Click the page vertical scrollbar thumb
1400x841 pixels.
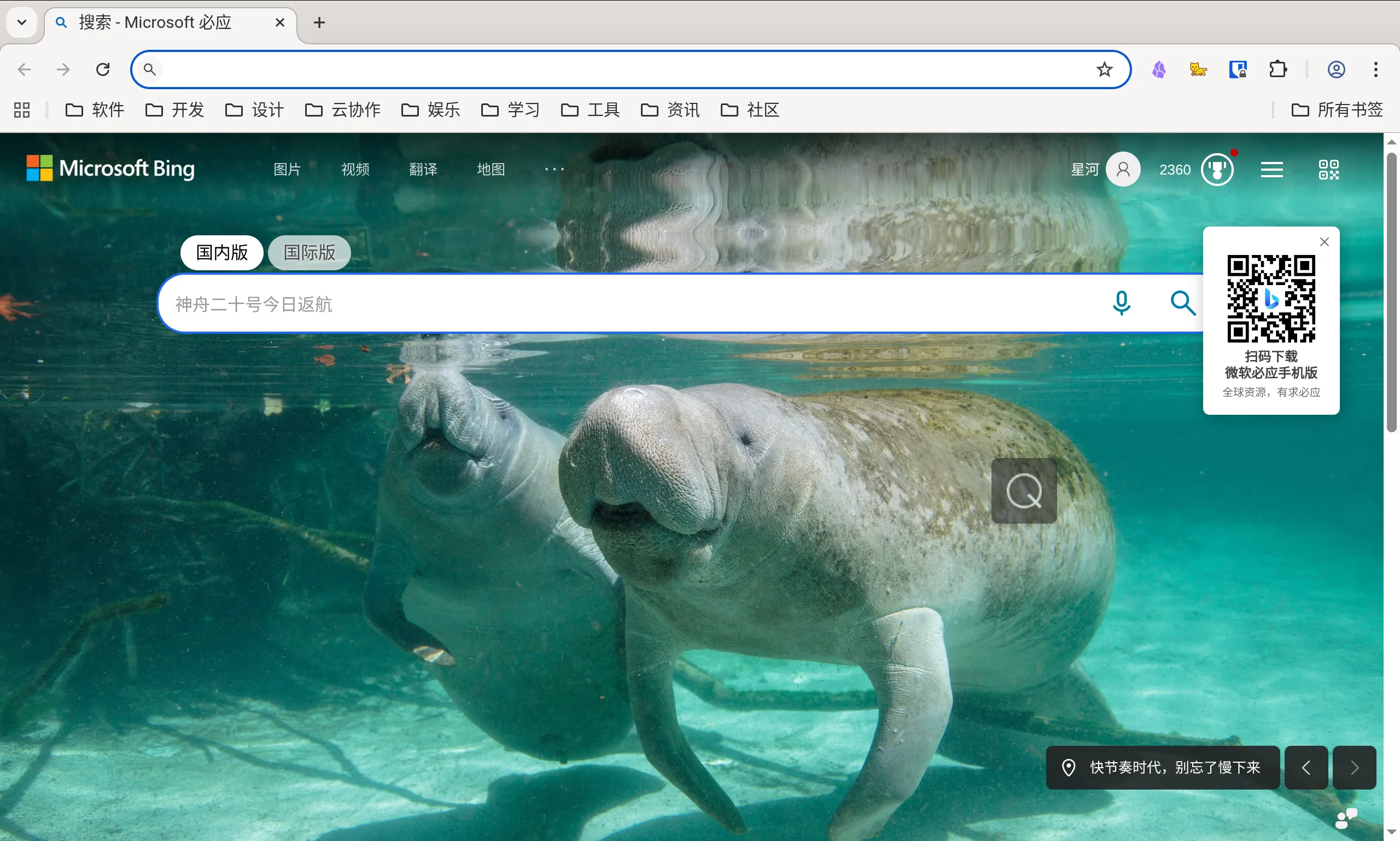click(1391, 292)
